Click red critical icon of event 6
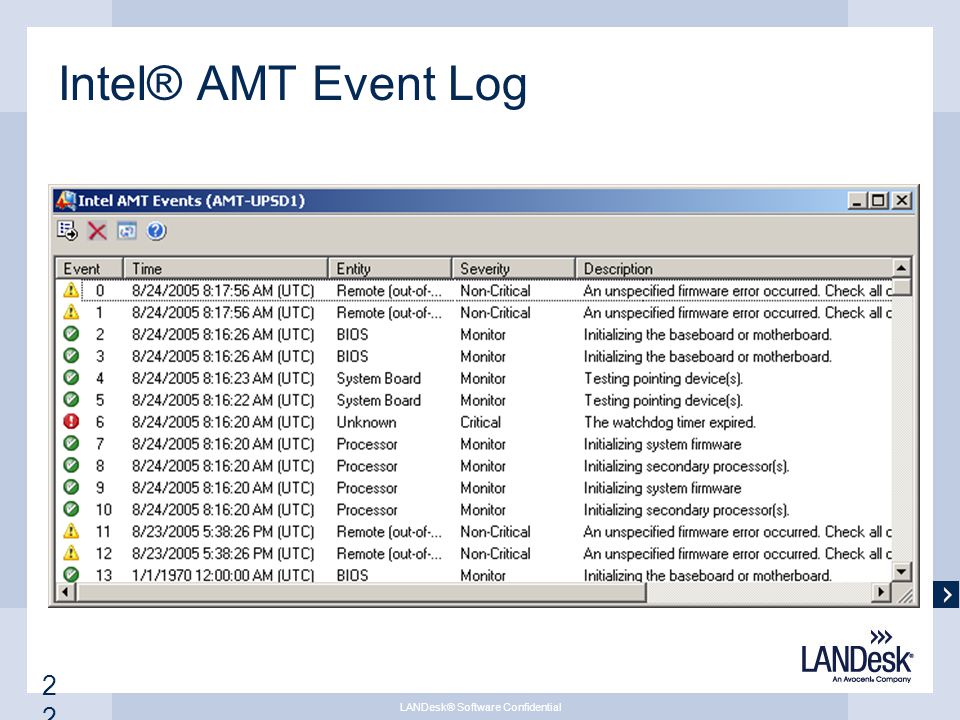 (71, 421)
